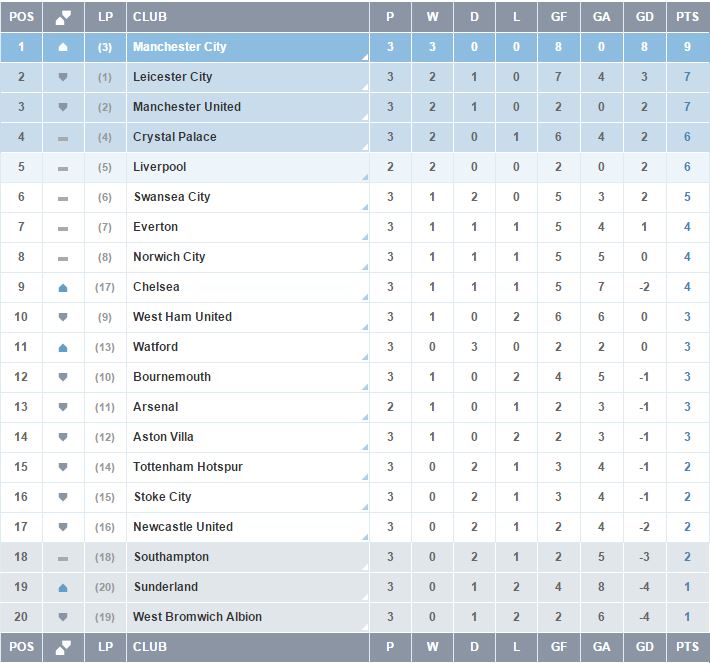The width and height of the screenshot is (710, 663).
Task: Click the movement arrows icon in top header
Action: (63, 17)
